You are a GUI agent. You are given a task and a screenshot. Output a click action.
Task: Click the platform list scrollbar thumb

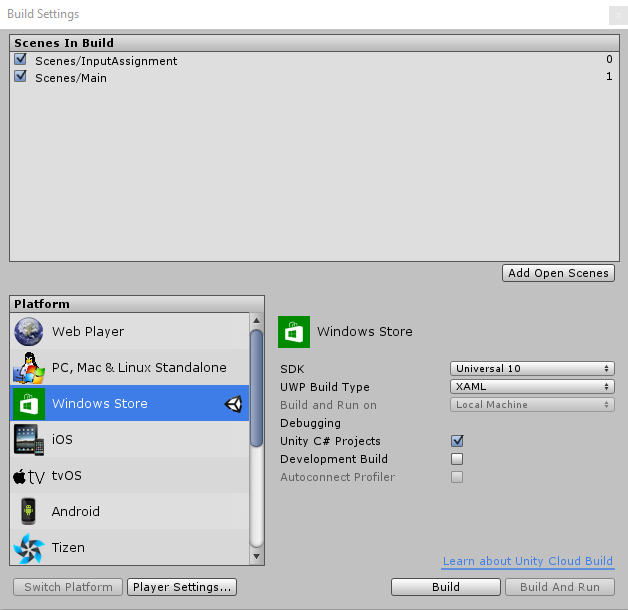(256, 388)
